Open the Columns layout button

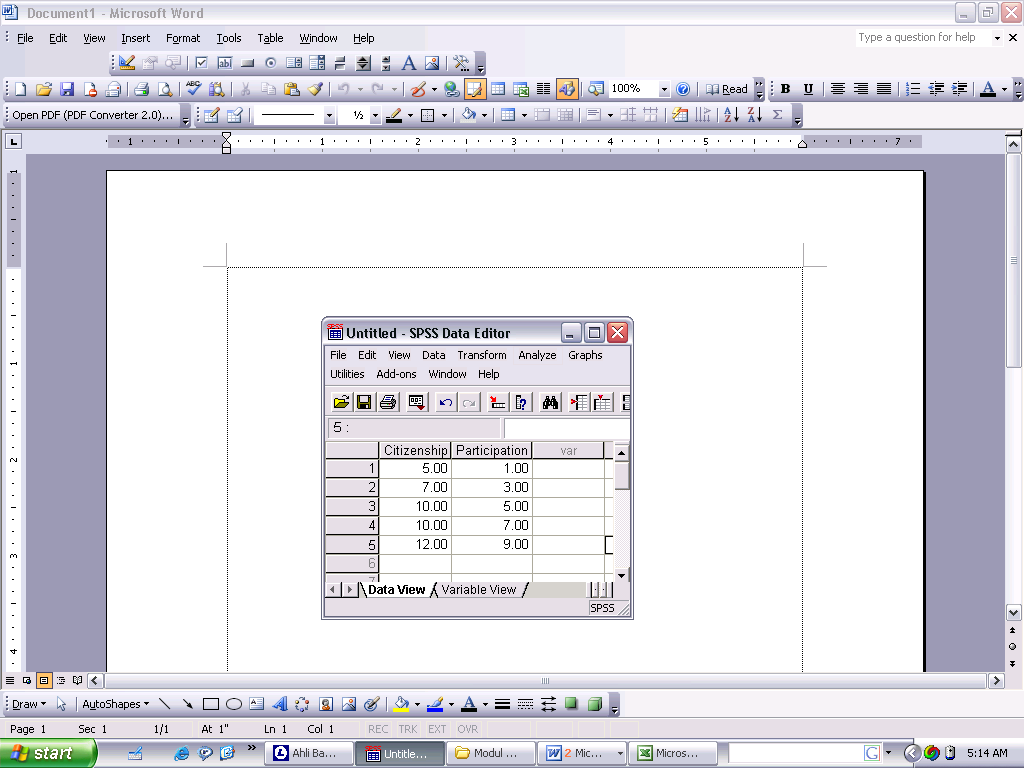click(543, 89)
